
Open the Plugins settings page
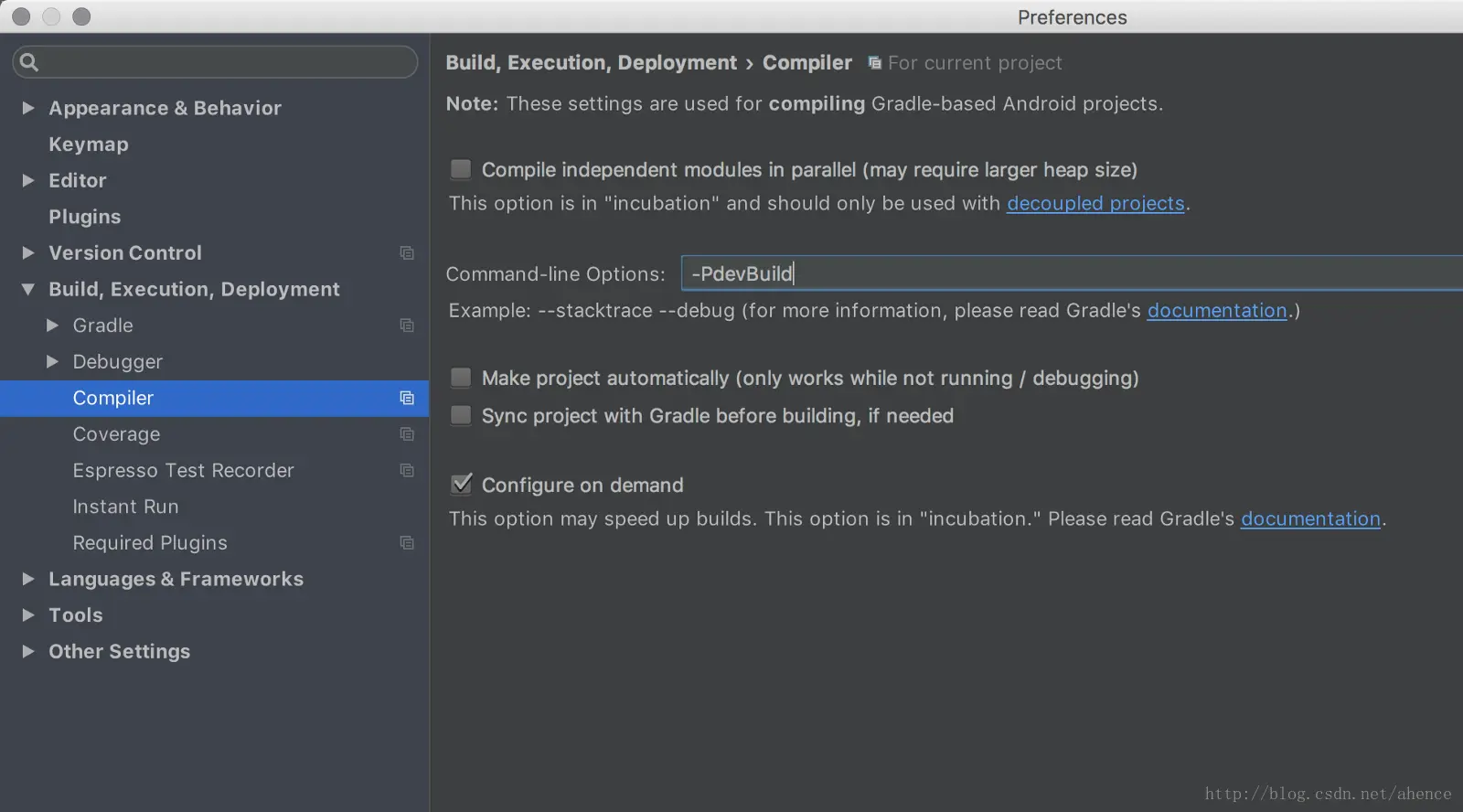[85, 217]
